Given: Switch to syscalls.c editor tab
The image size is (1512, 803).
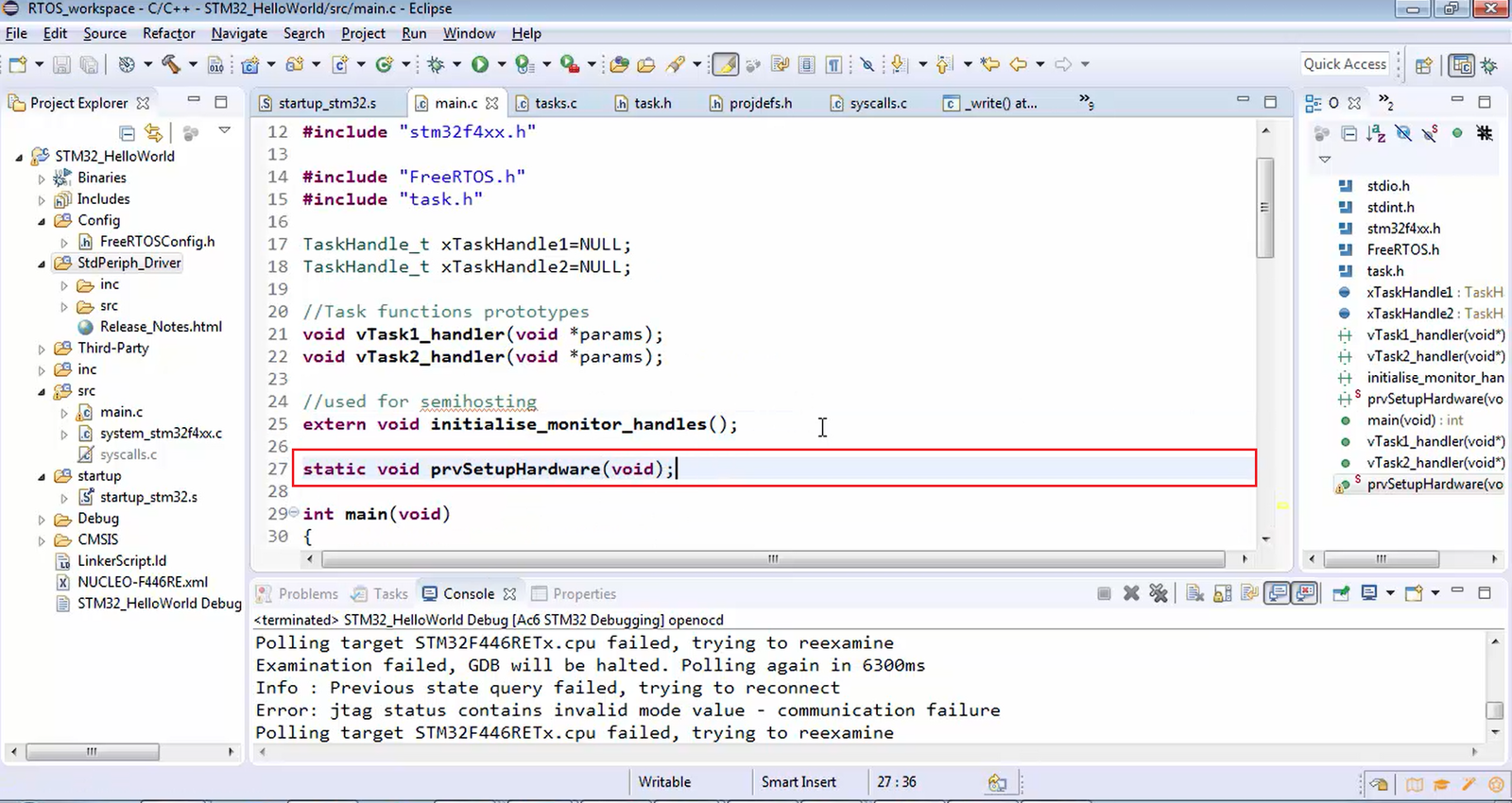Looking at the screenshot, I should pos(878,103).
